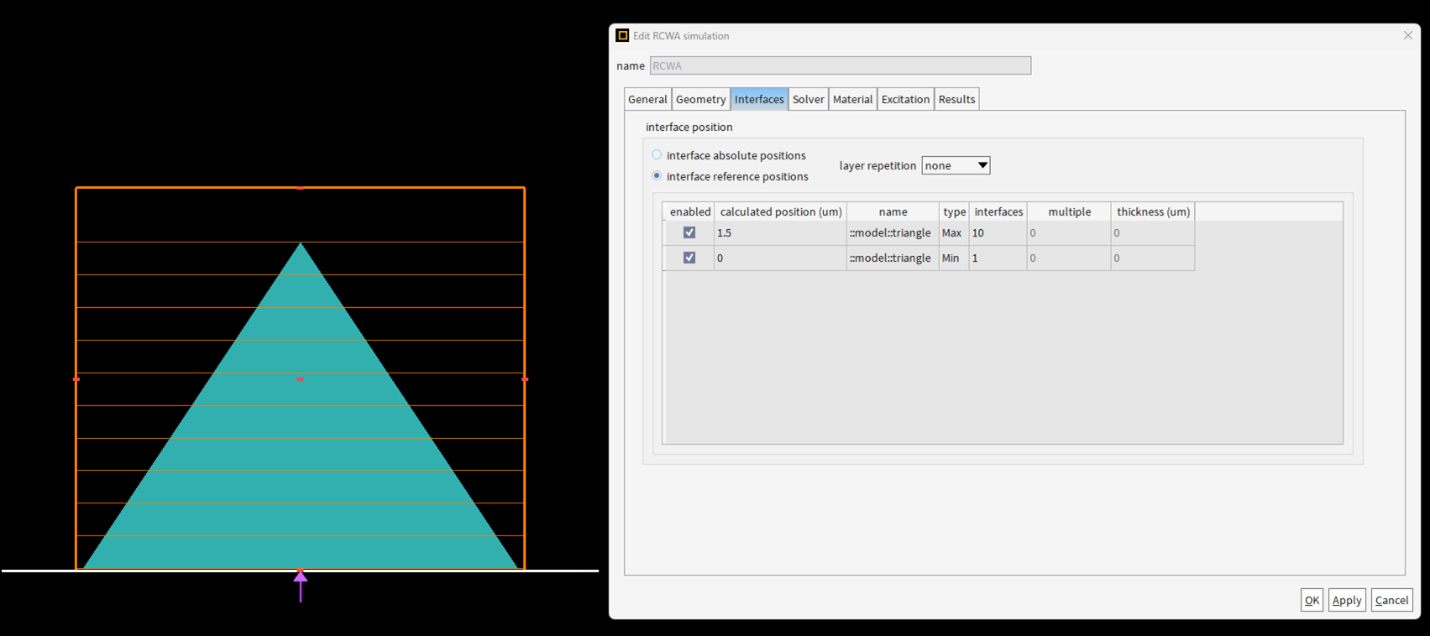Click the purple source direction arrow
This screenshot has height=636, width=1430.
(300, 586)
